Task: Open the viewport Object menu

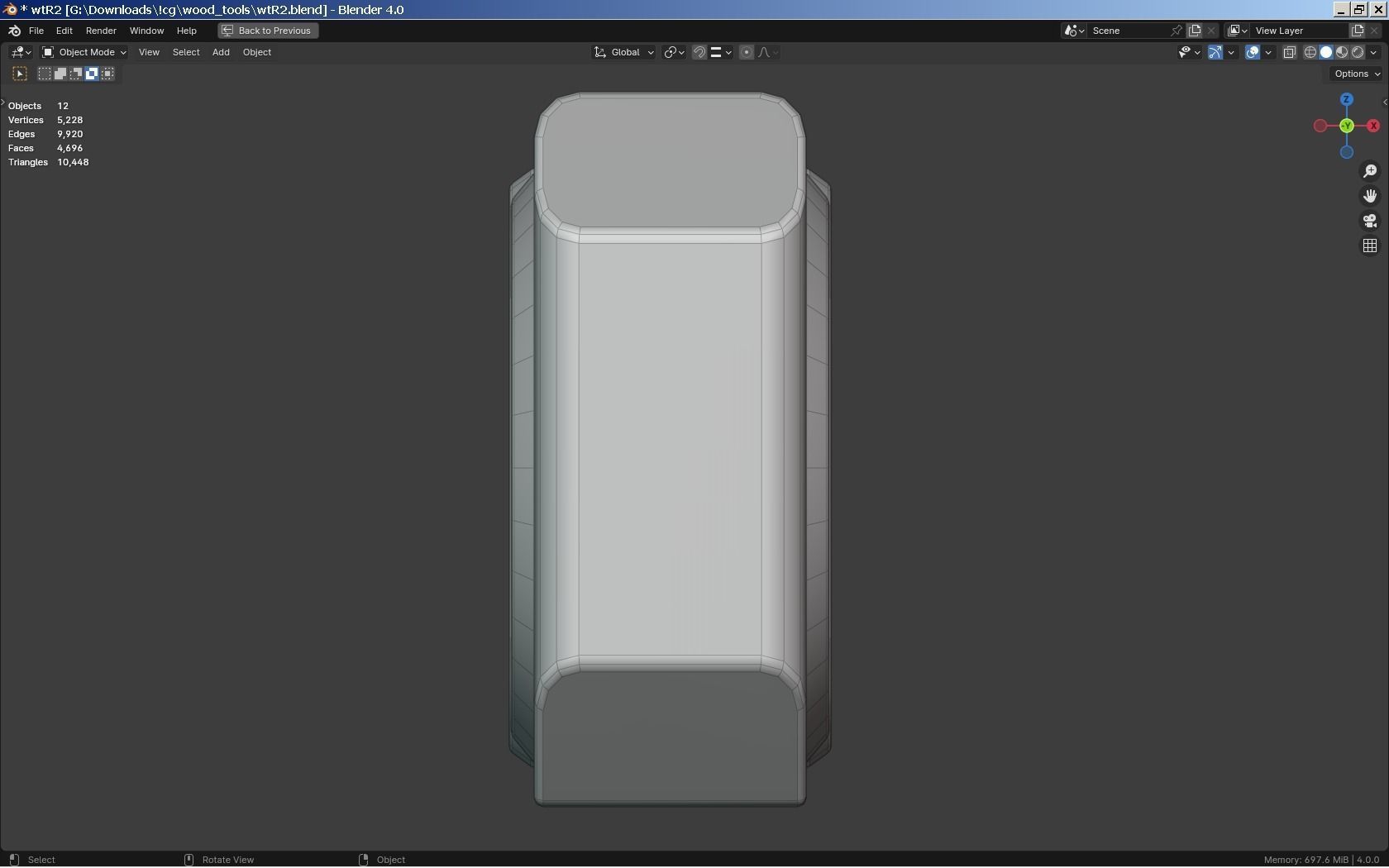Action: click(257, 52)
